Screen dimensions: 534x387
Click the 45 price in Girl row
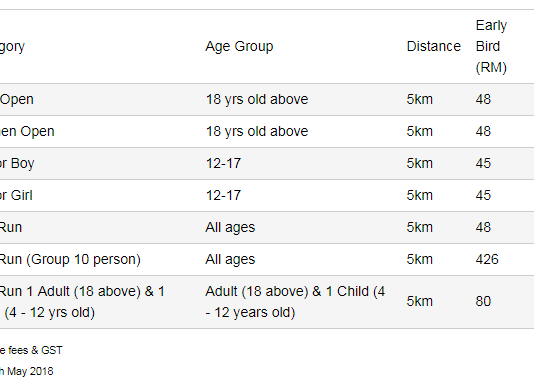pos(483,196)
